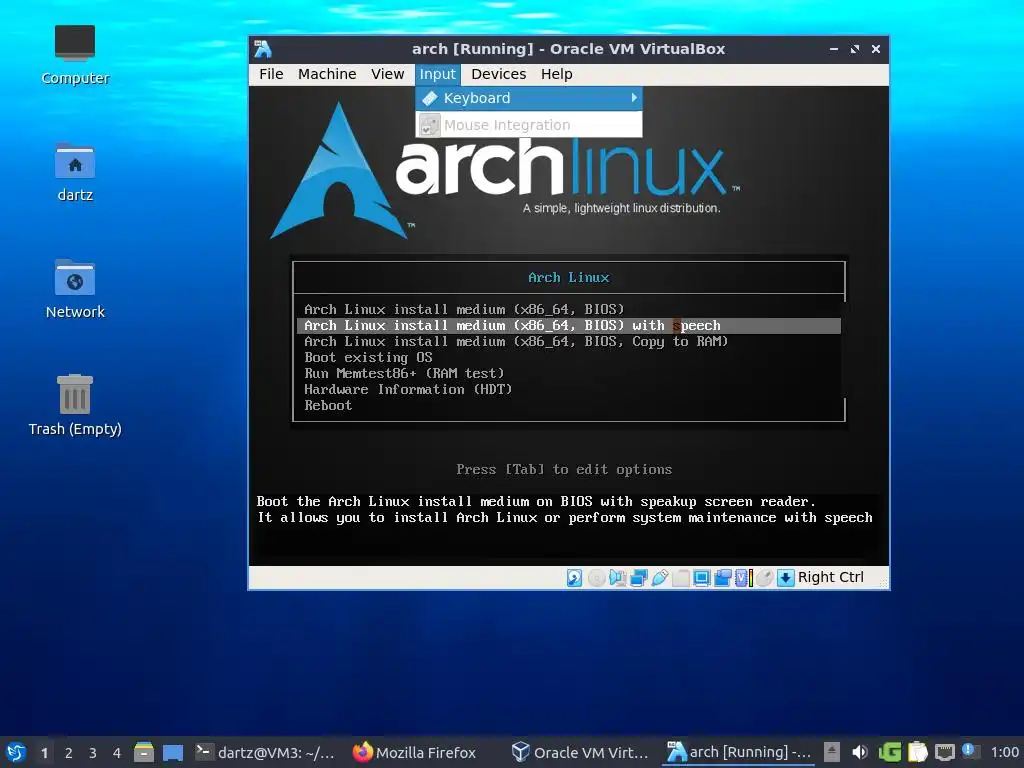
Task: Open the Machine menu
Action: 327,74
